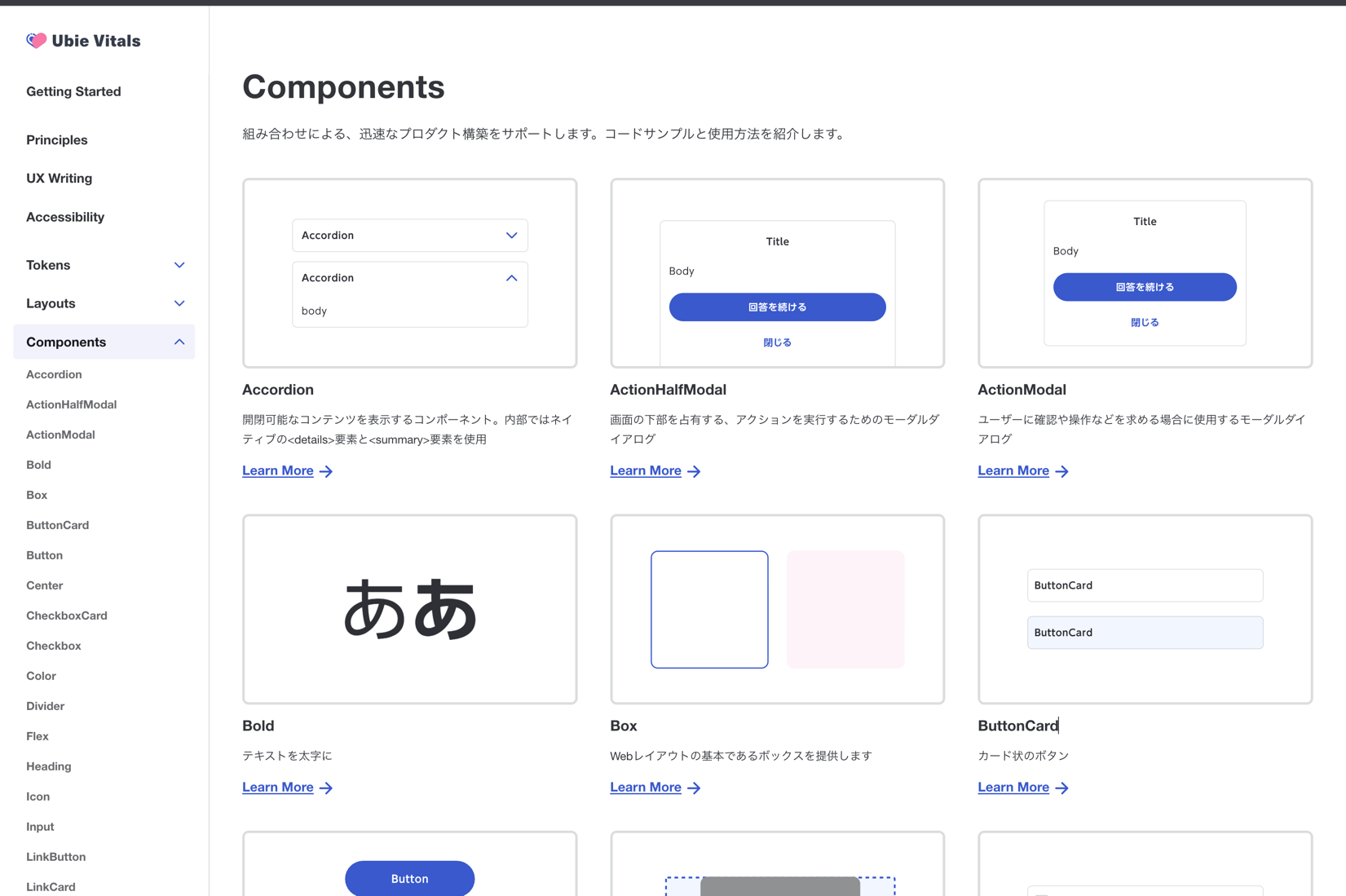Go to Center in sidebar list
This screenshot has height=896, width=1346.
pyautogui.click(x=44, y=585)
